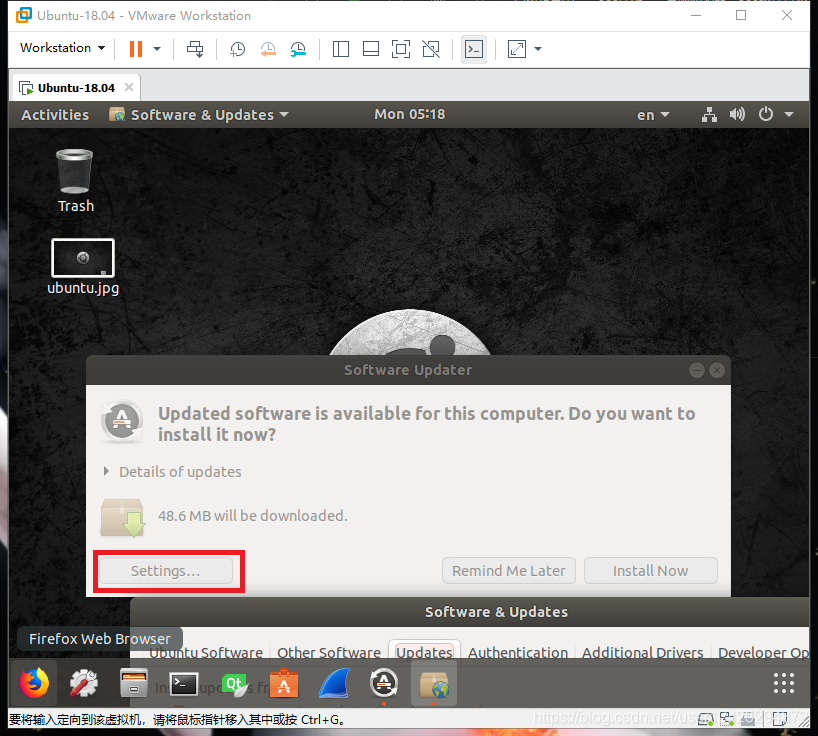Click the wired network status icon
This screenshot has height=736, width=818.
[x=709, y=114]
